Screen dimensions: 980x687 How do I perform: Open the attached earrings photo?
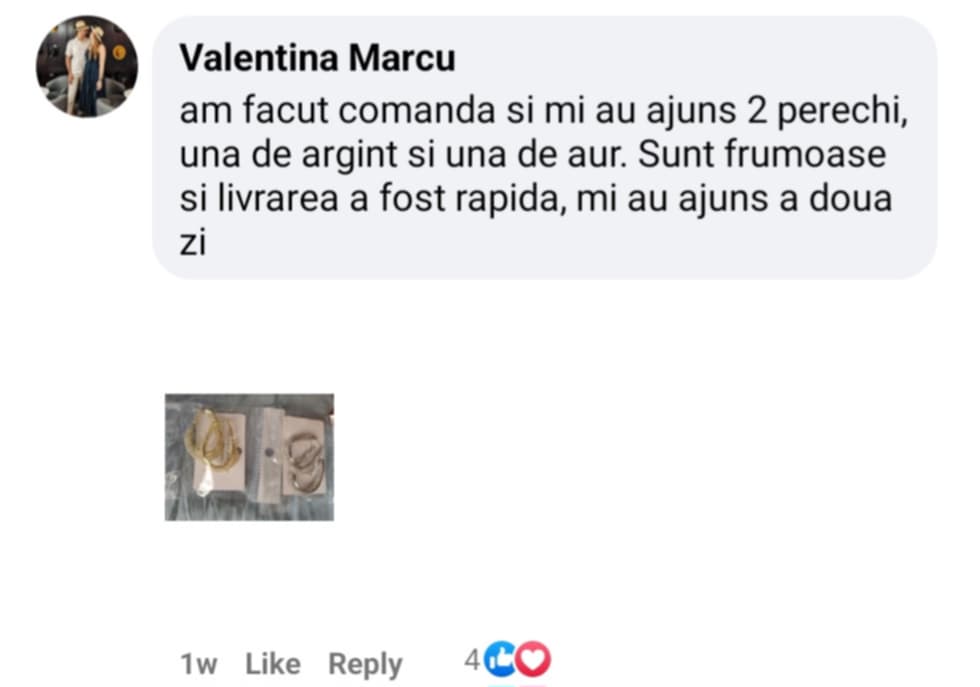[249, 457]
